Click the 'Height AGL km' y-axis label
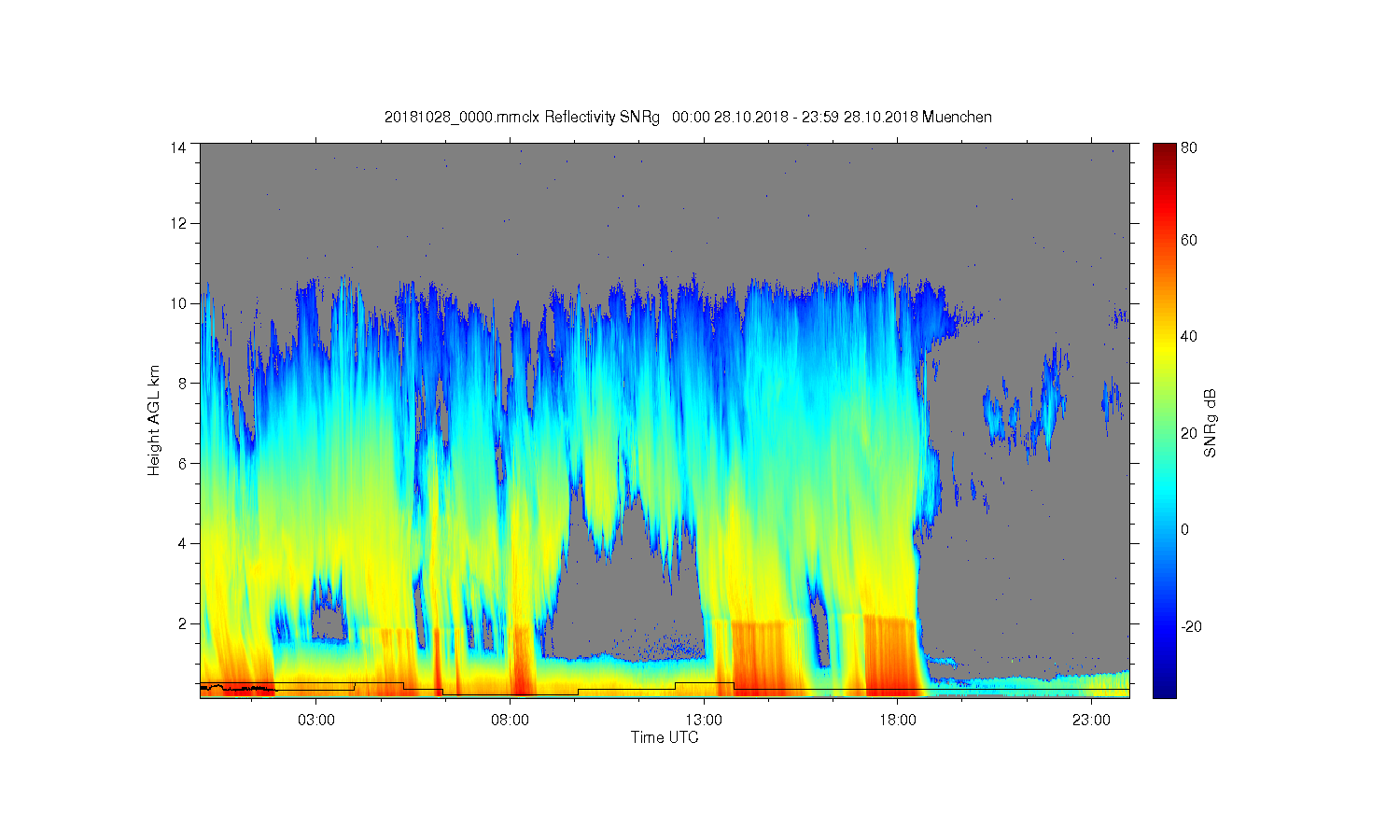Image resolution: width=1400 pixels, height=840 pixels. (x=154, y=420)
